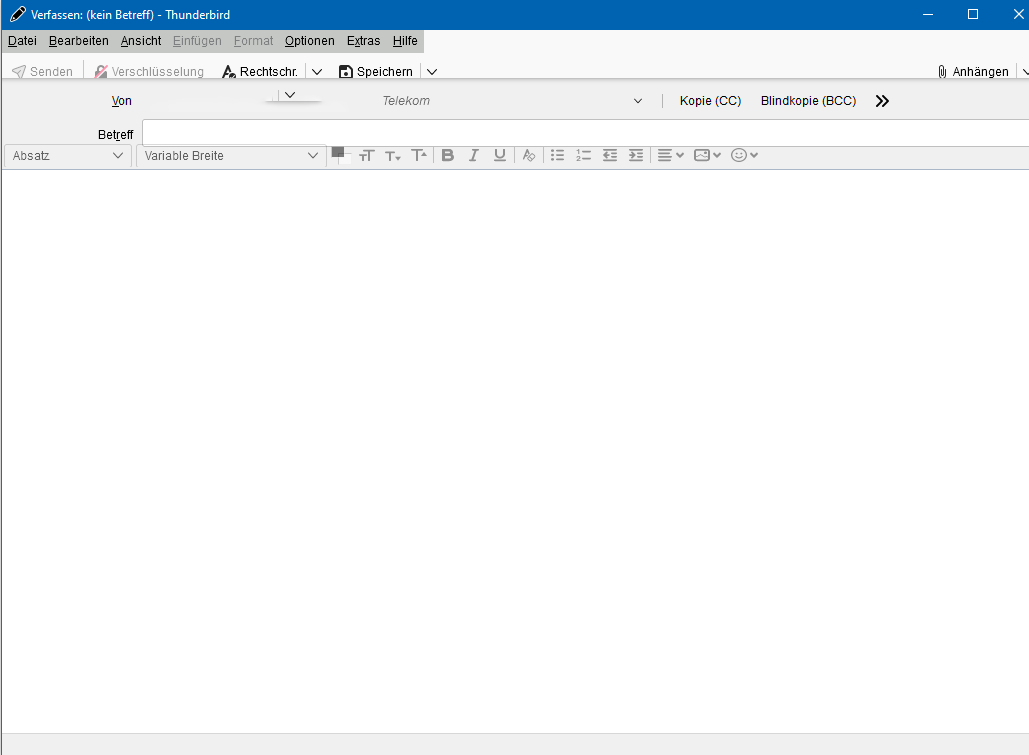Expand the Absatz paragraph style dropdown
The height and width of the screenshot is (755, 1029).
[x=68, y=156]
